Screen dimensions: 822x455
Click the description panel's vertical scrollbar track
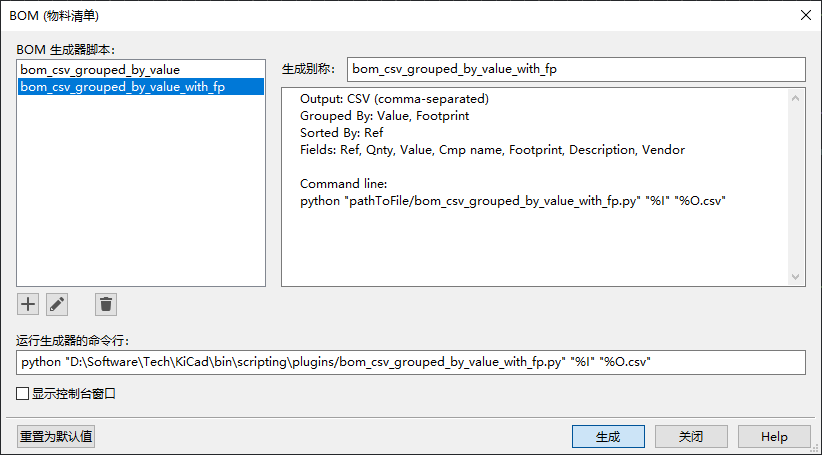click(795, 187)
